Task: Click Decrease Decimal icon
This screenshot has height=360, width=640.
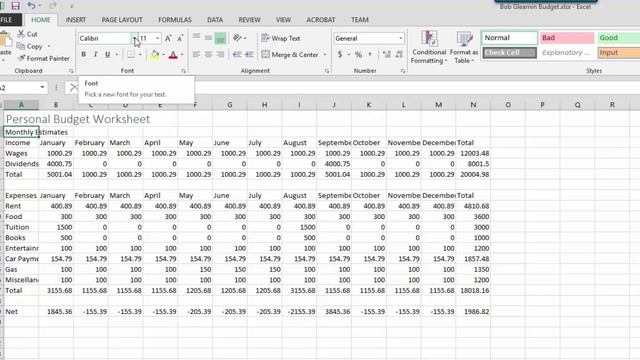Action: pyautogui.click(x=399, y=54)
